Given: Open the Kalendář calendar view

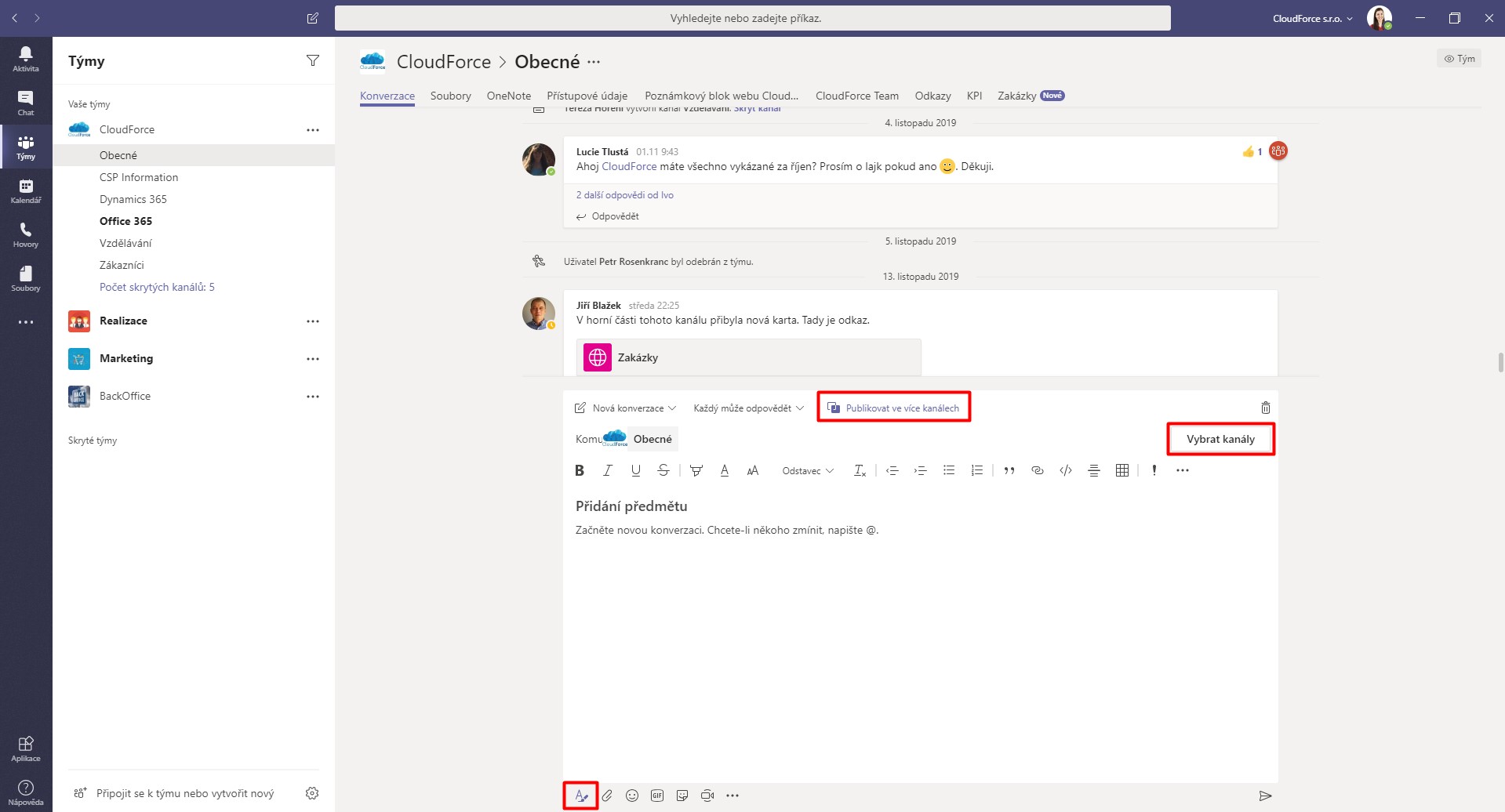Looking at the screenshot, I should (26, 190).
